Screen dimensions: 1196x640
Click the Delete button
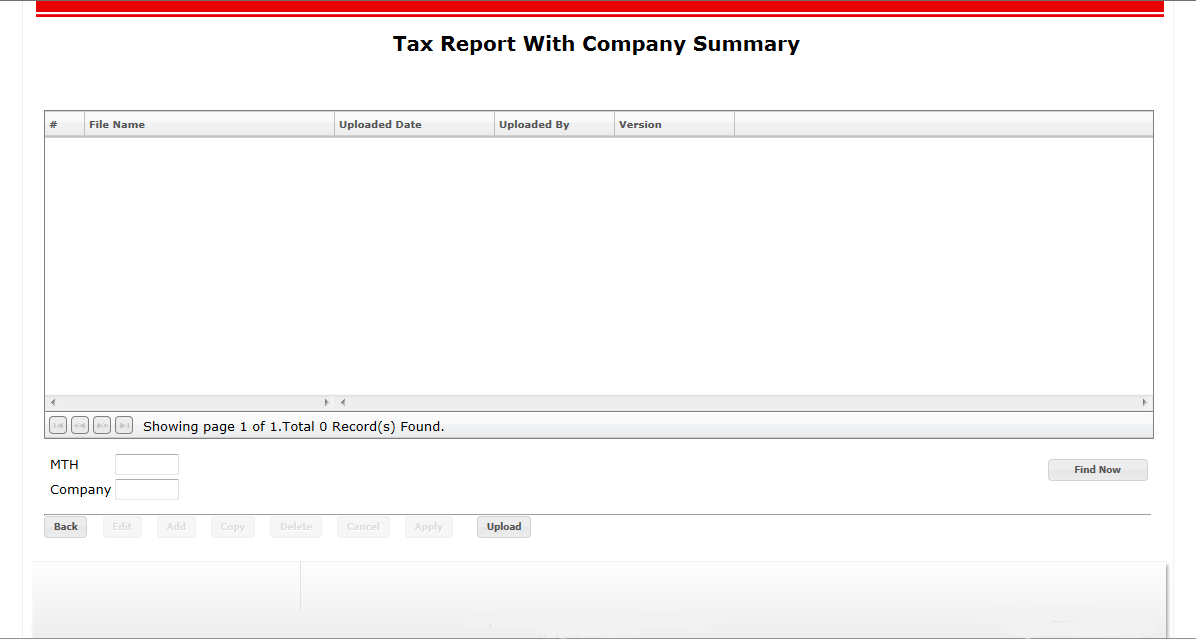point(296,527)
